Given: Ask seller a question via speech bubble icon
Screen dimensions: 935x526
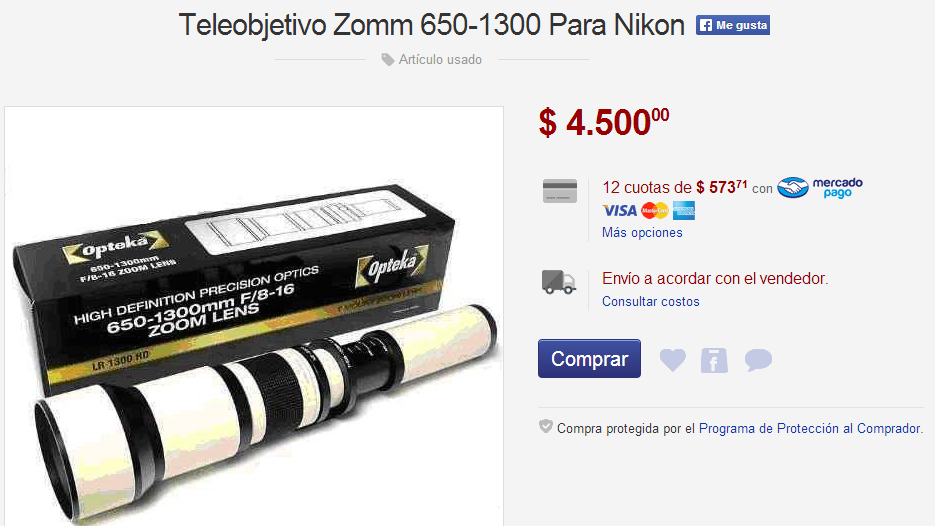Looking at the screenshot, I should tap(758, 360).
